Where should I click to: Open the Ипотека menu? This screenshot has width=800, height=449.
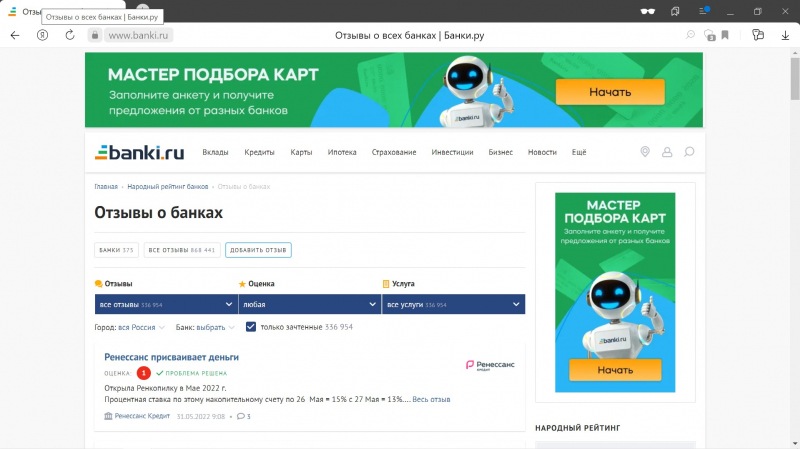coord(342,152)
